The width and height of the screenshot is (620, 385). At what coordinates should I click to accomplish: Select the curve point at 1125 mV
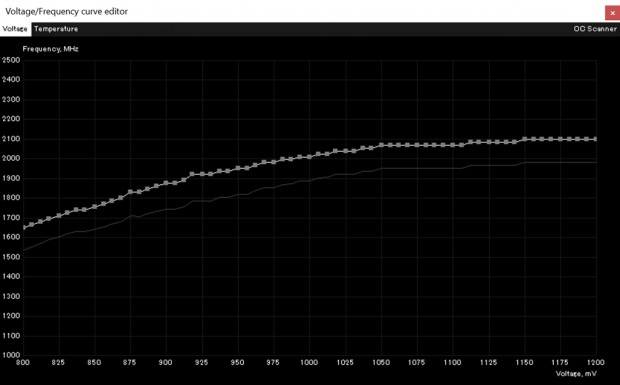[489, 142]
